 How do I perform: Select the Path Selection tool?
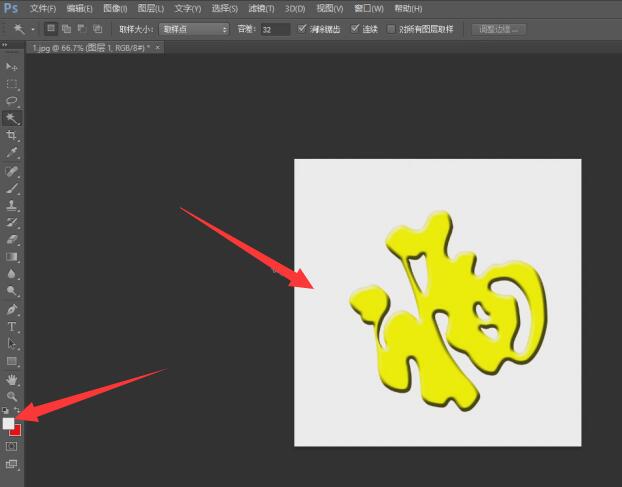[12, 343]
